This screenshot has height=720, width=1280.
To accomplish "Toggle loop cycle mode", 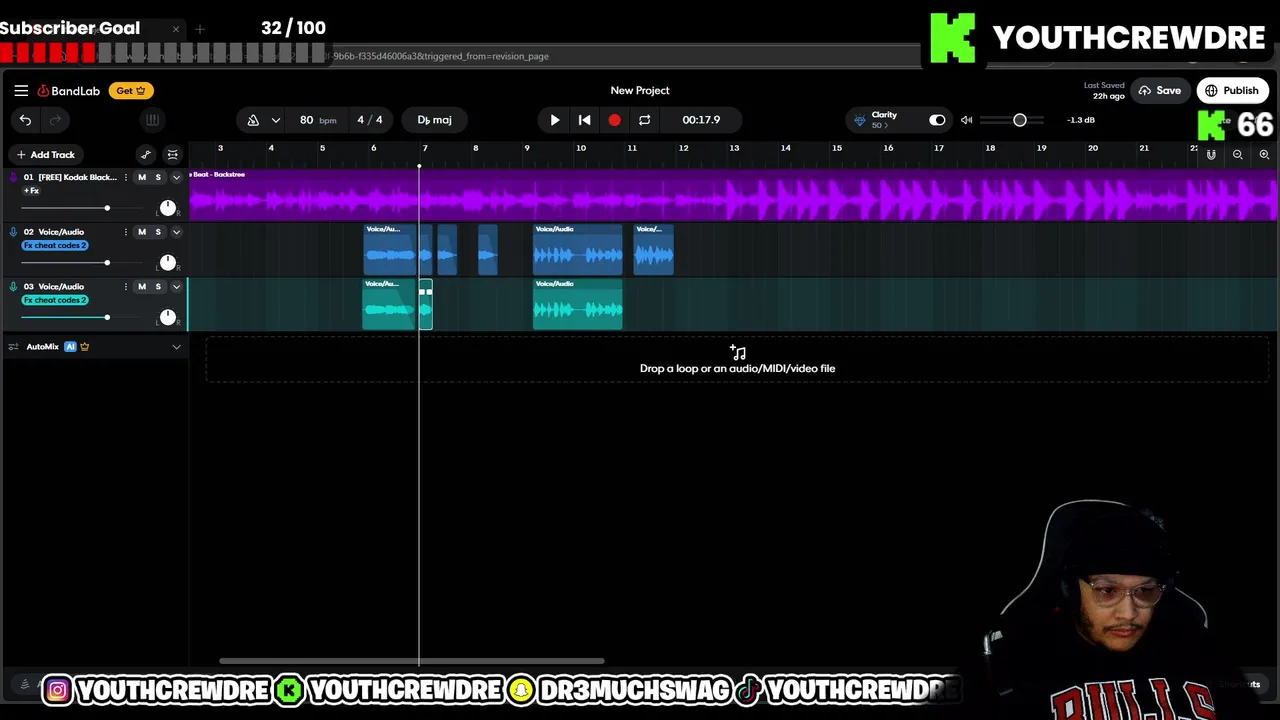I will [645, 120].
